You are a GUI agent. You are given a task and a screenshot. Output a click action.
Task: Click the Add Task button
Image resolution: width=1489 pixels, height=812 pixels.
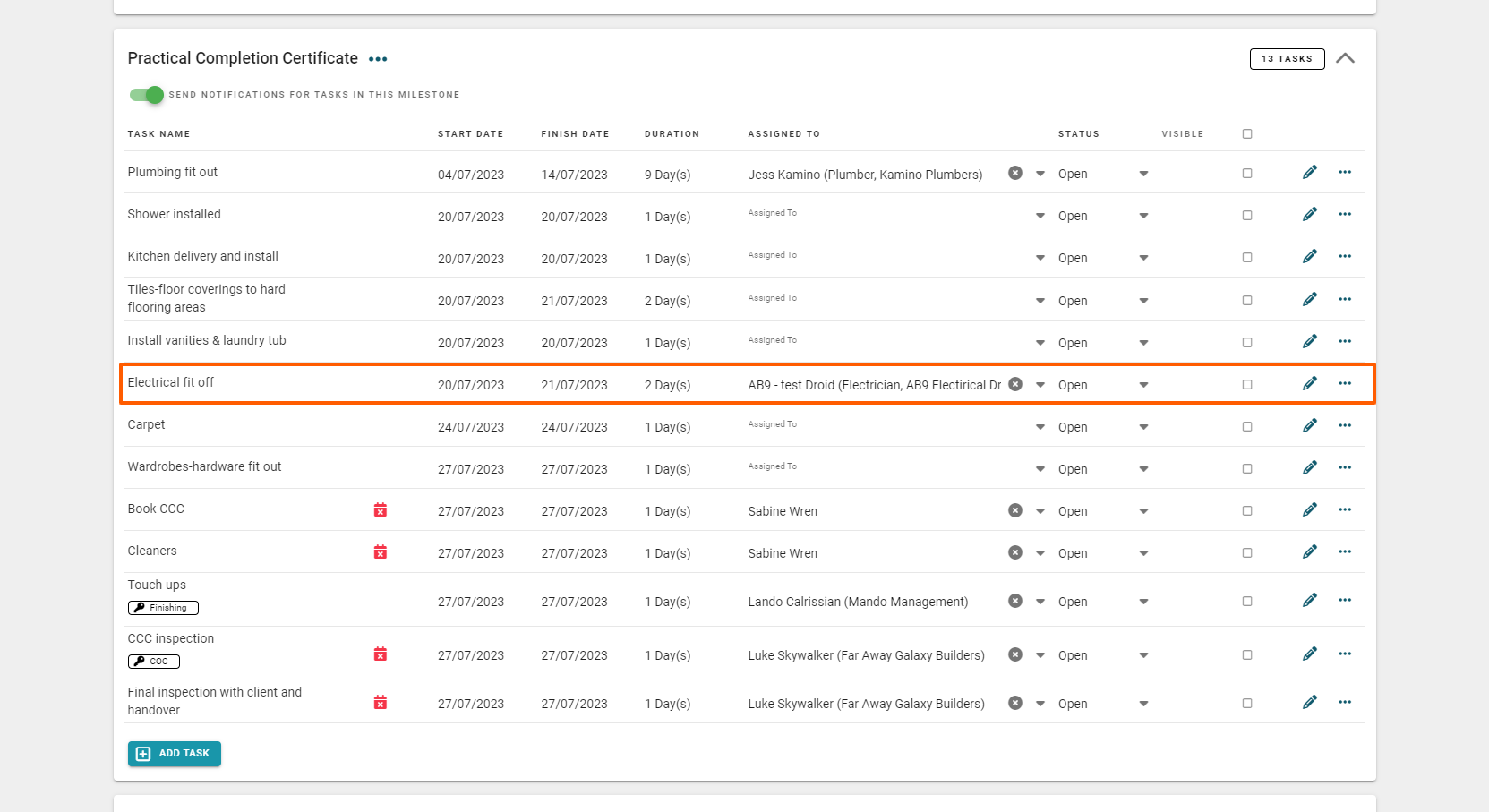tap(175, 754)
